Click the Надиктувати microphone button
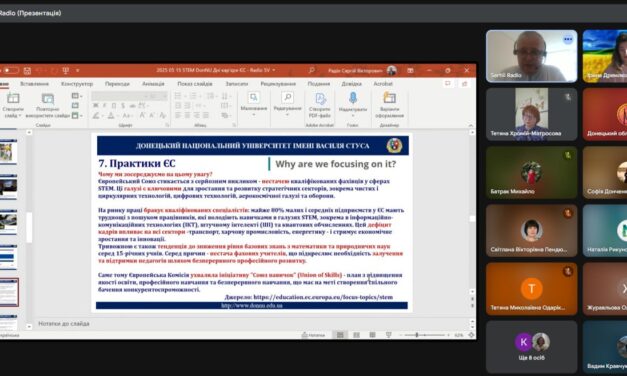Viewport: 627px width, 376px height. tap(353, 105)
